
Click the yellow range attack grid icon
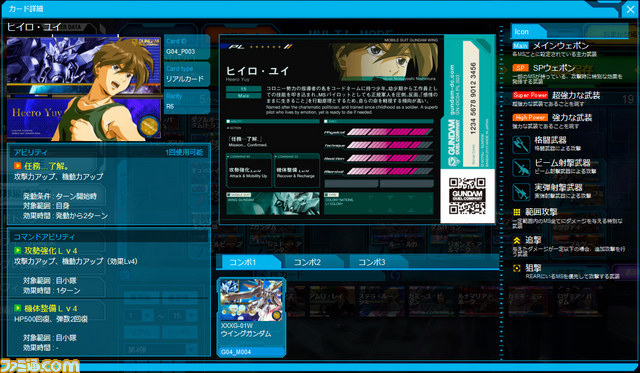[517, 212]
